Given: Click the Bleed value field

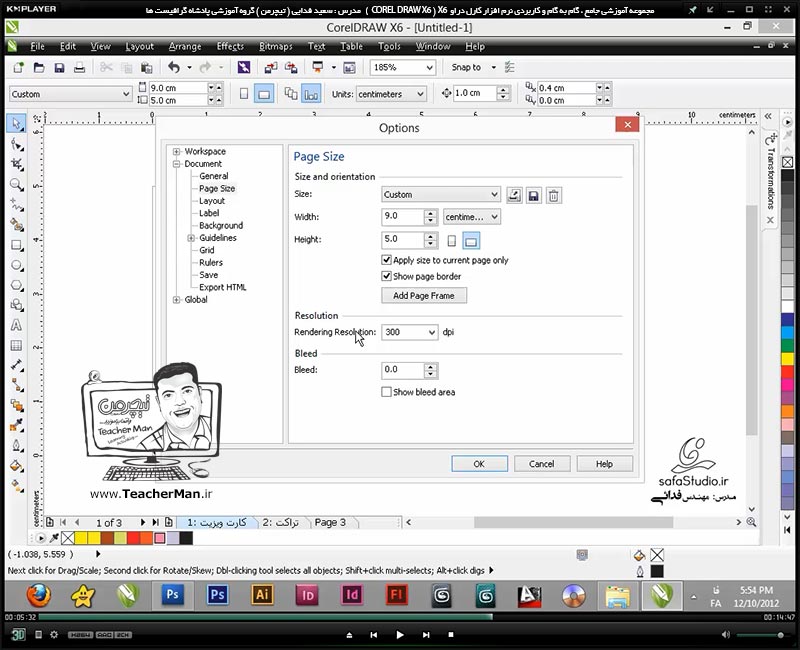Looking at the screenshot, I should [403, 370].
